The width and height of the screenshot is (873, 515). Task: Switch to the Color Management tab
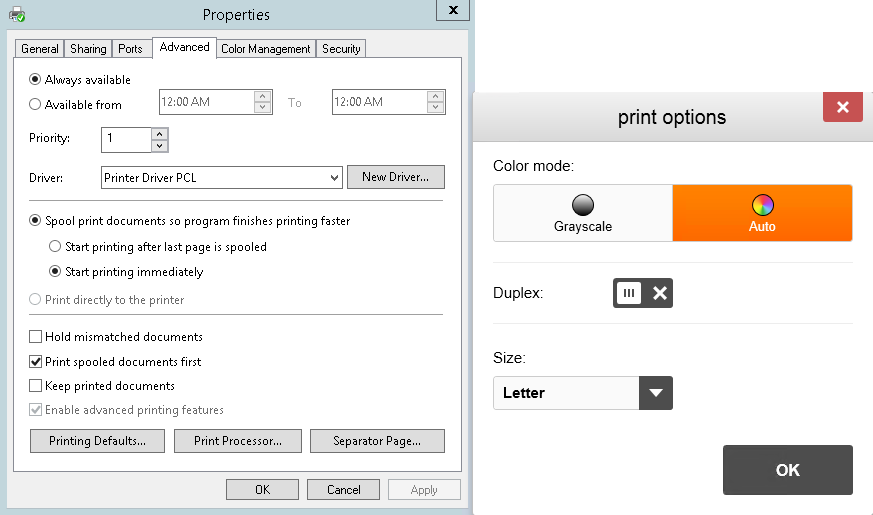pyautogui.click(x=266, y=49)
